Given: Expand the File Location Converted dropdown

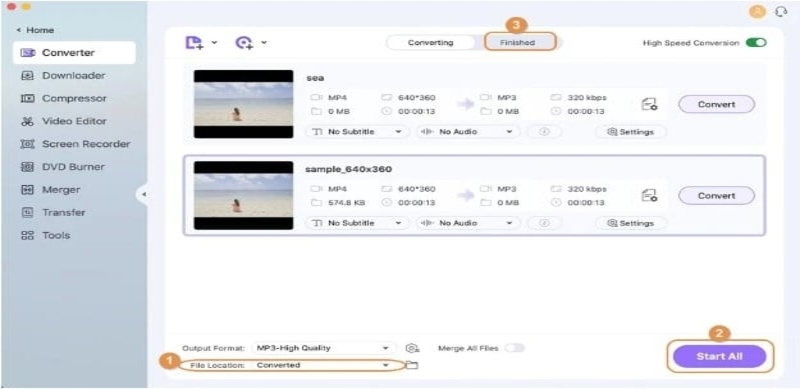Looking at the screenshot, I should click(x=323, y=365).
